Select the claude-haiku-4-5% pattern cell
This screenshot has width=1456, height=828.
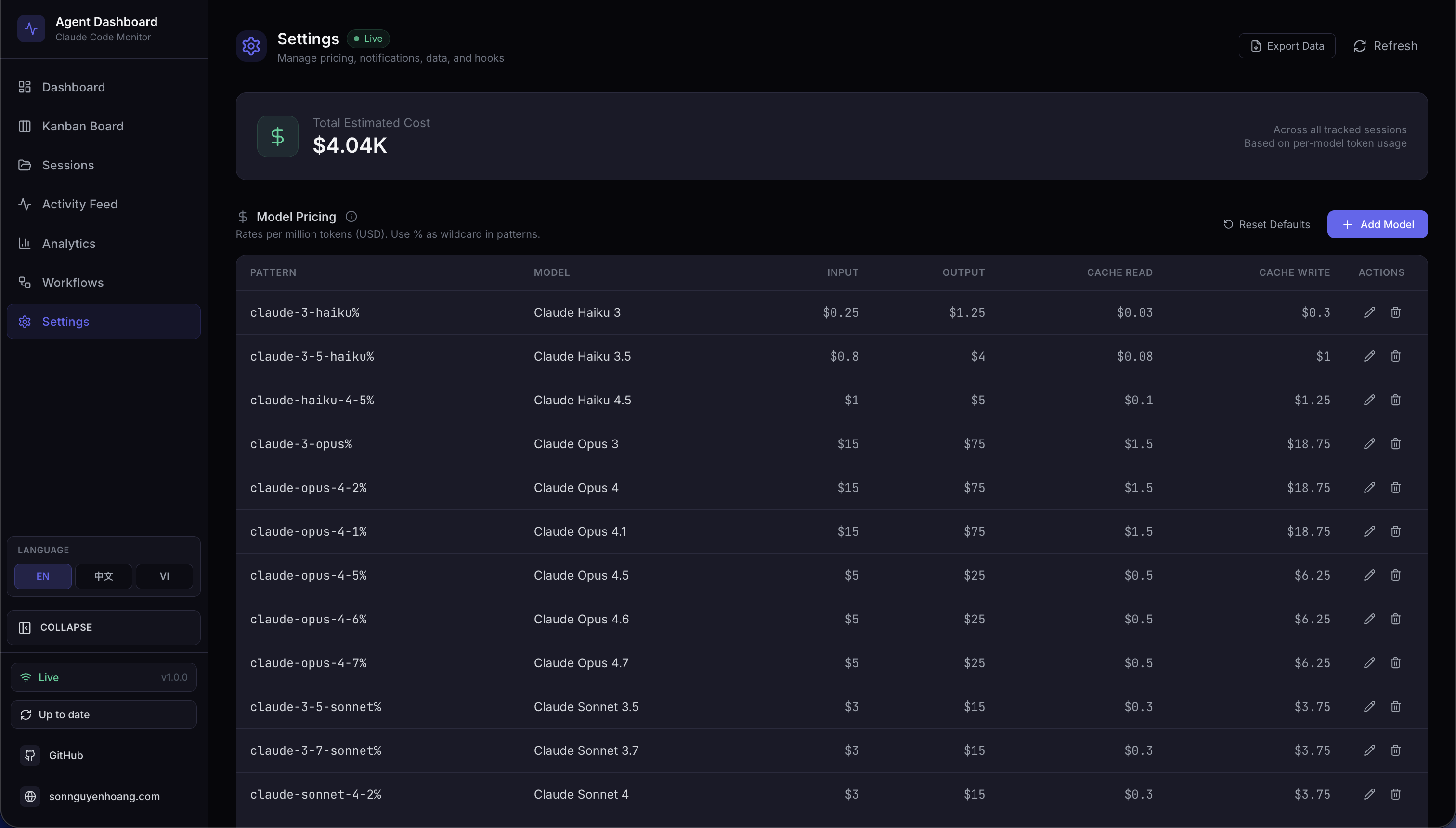[x=312, y=401]
